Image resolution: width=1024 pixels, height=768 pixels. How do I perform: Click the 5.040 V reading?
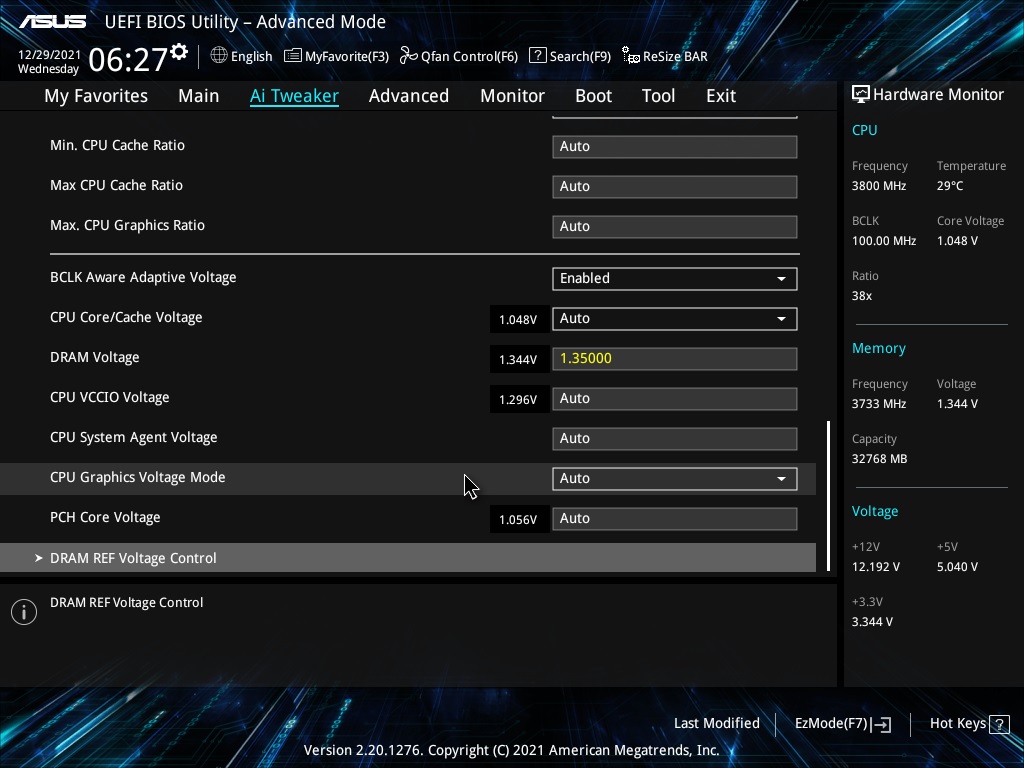pos(957,566)
